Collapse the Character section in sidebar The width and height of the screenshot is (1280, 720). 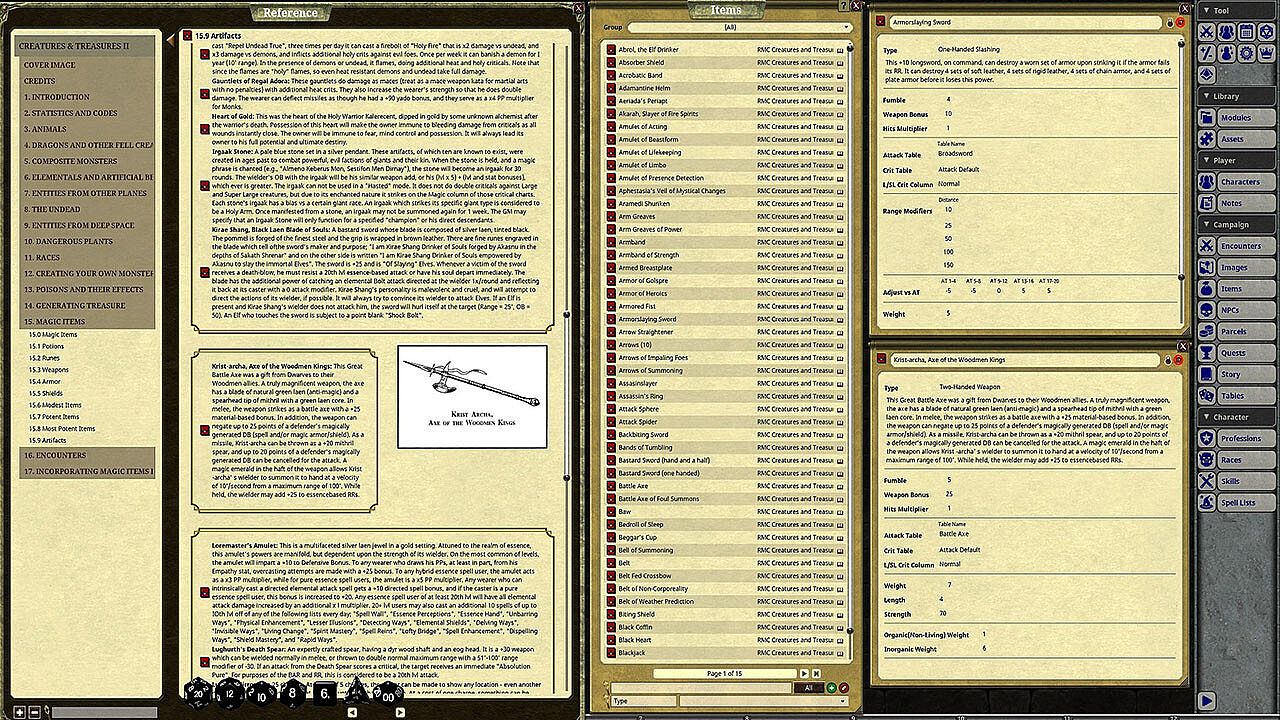(x=1237, y=417)
